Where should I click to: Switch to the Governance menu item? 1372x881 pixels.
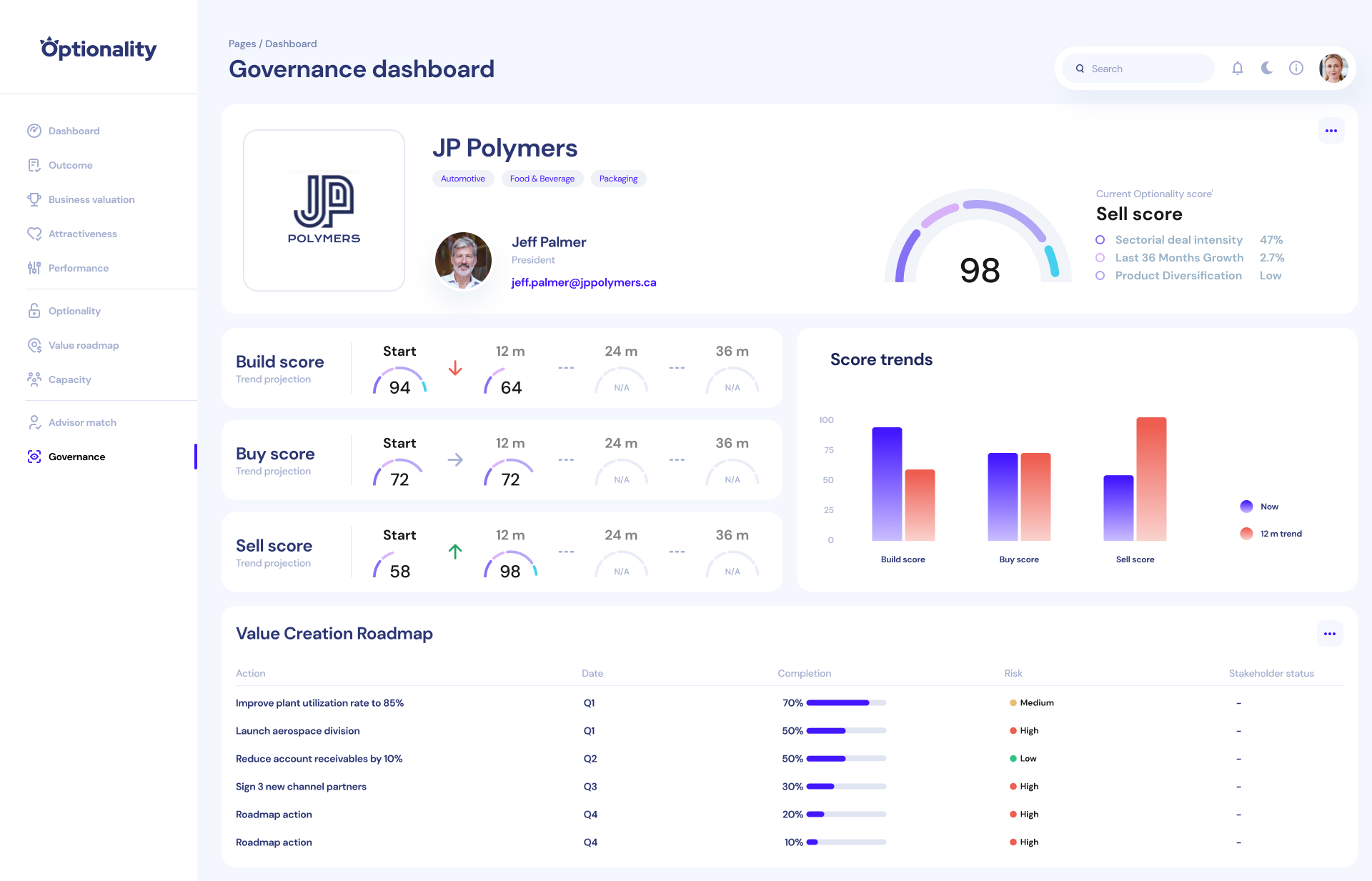(x=76, y=457)
